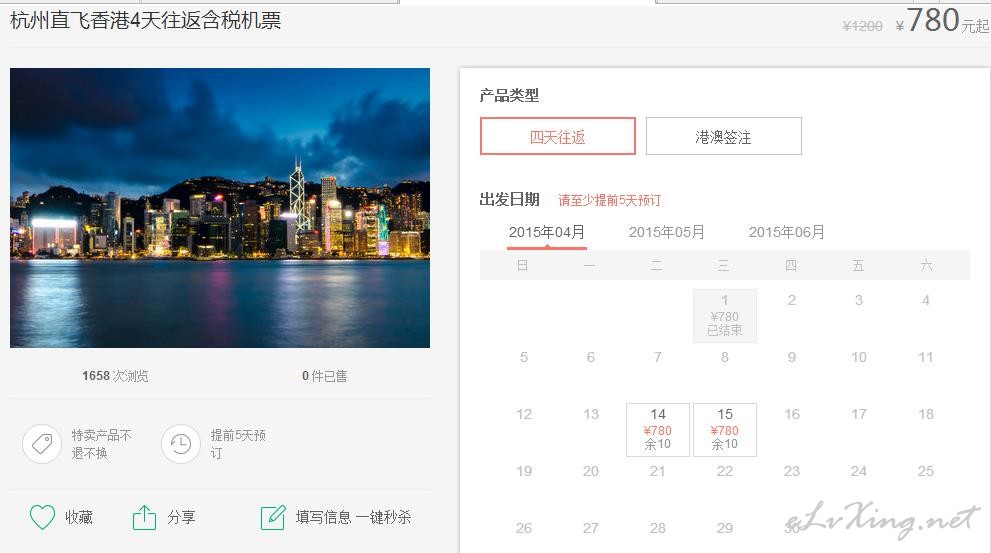
Task: Click the 提前5天预订 text beside the clock
Action: (238, 444)
